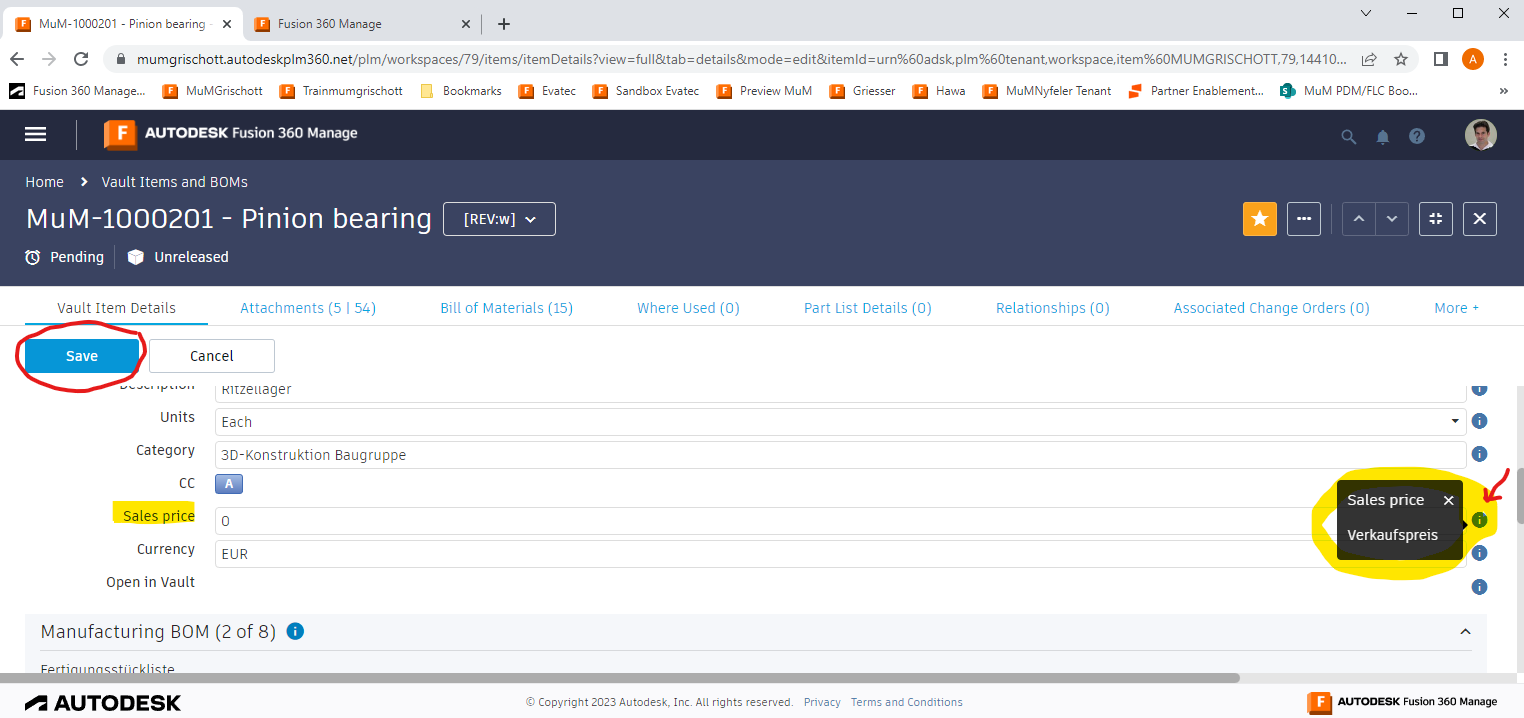Click the collapse view arrows icon

(x=1436, y=219)
